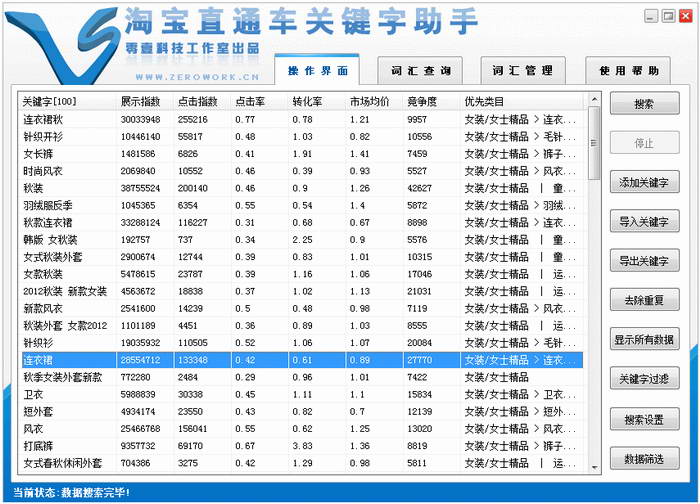Sort by 点击率 column header

click(260, 101)
